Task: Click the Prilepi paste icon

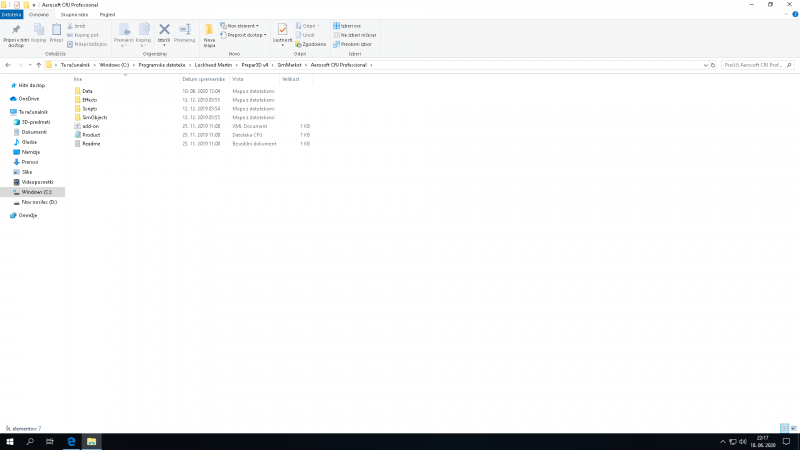Action: [x=56, y=30]
